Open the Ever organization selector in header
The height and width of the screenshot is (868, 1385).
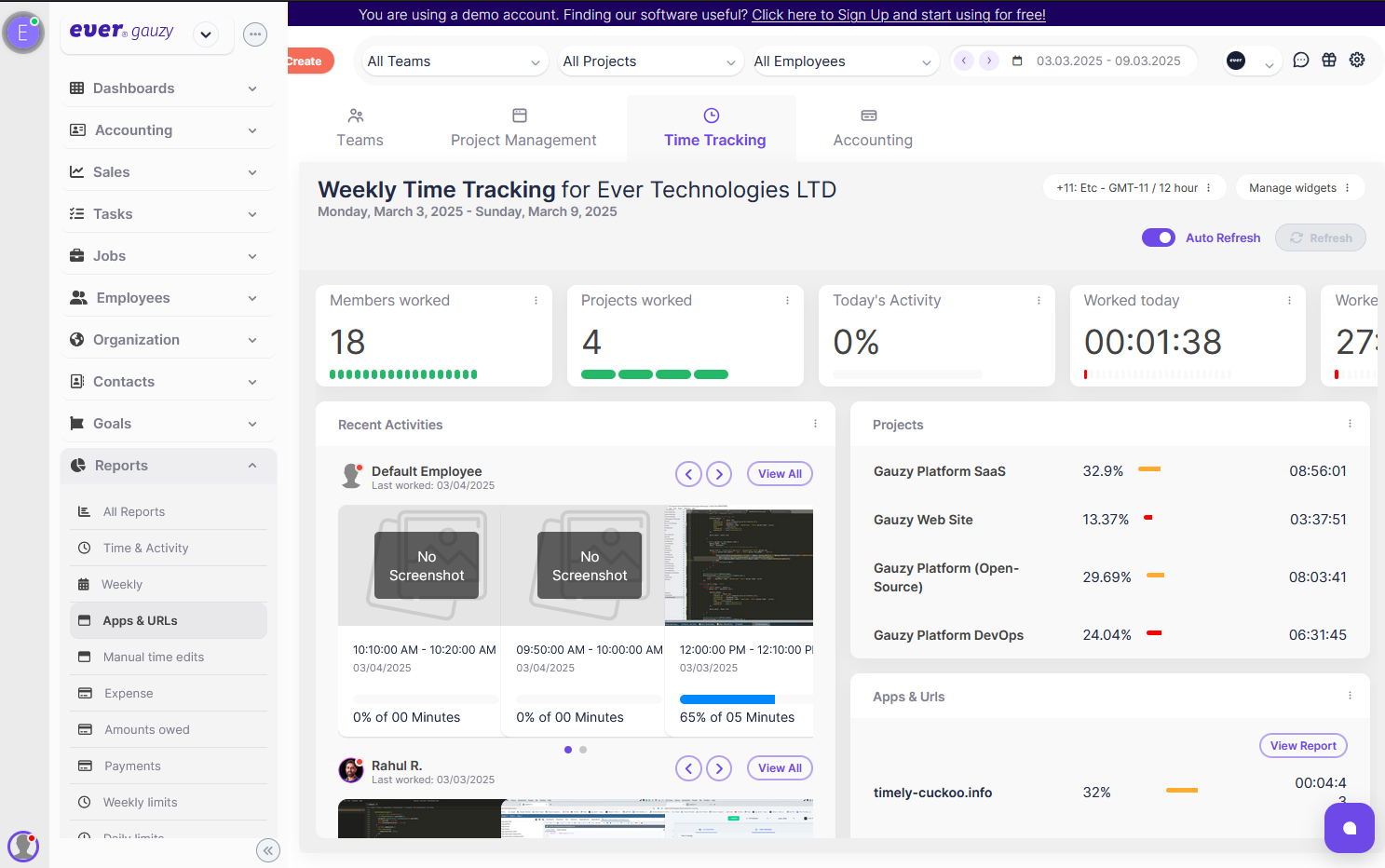[x=1250, y=61]
